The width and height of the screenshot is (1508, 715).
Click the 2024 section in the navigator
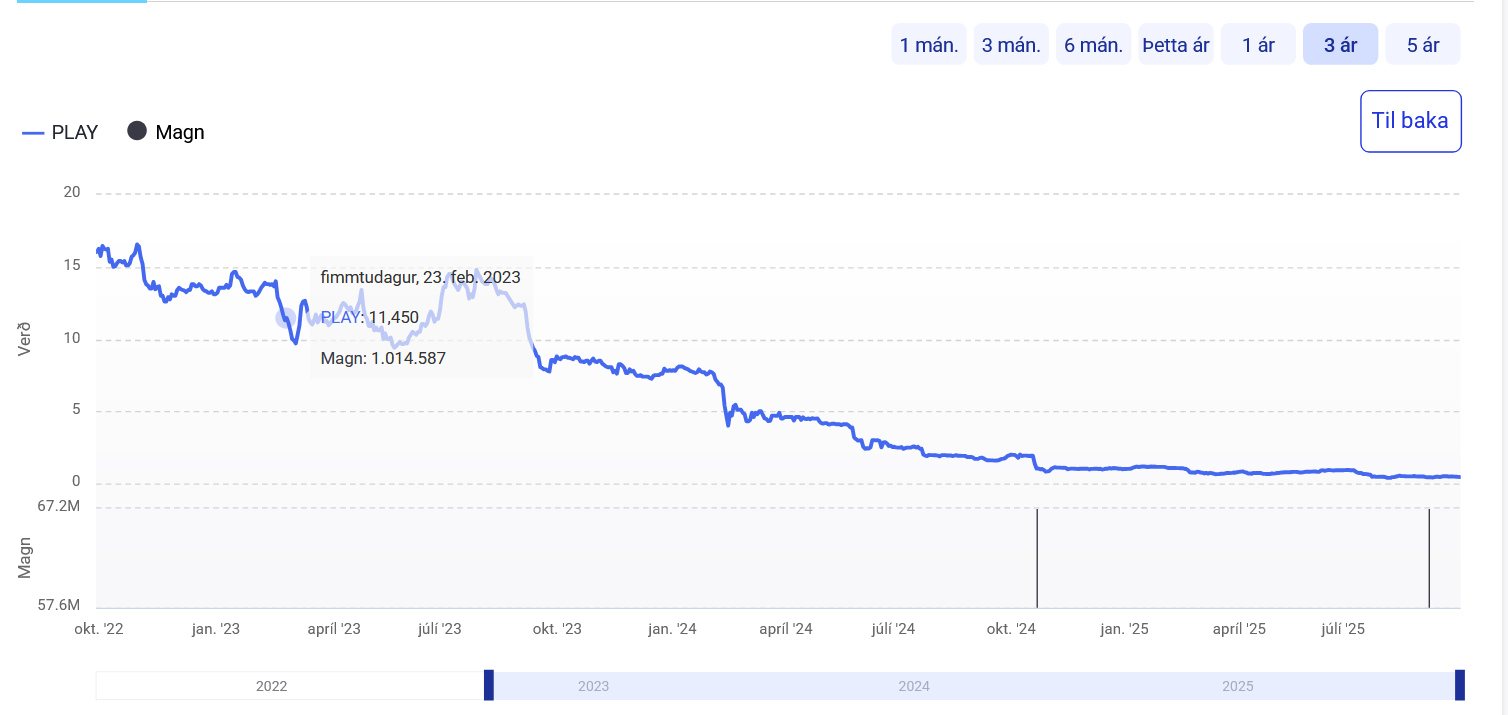(914, 686)
